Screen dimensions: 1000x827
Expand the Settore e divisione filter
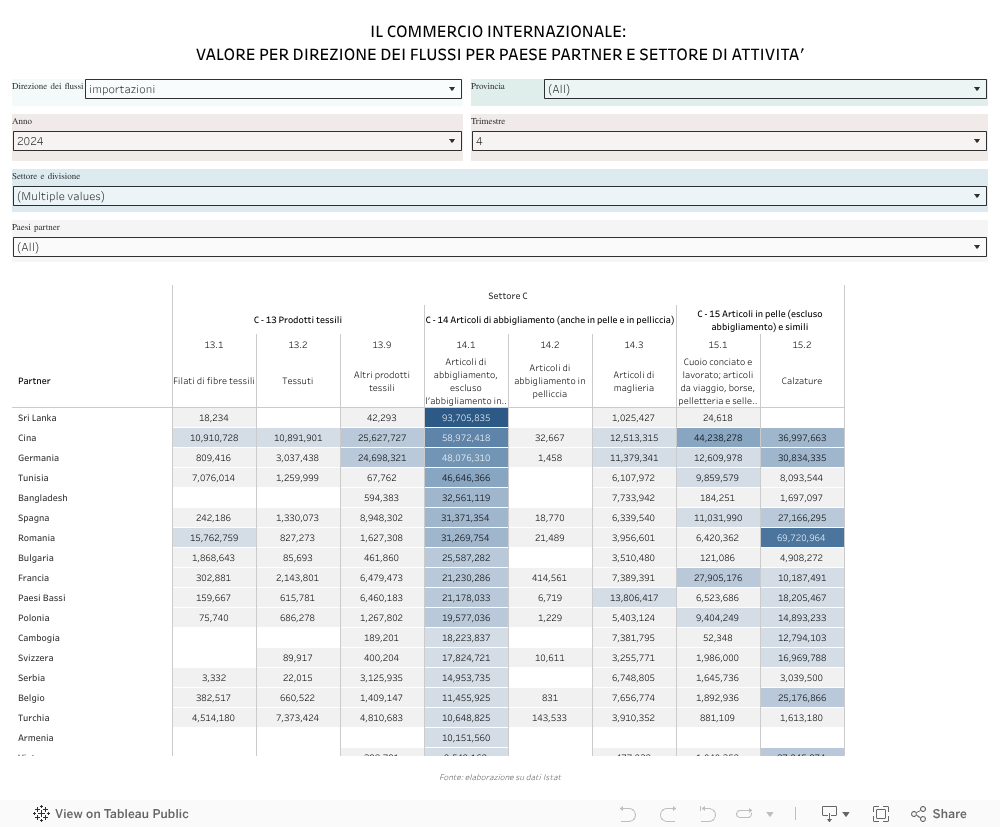click(x=500, y=196)
